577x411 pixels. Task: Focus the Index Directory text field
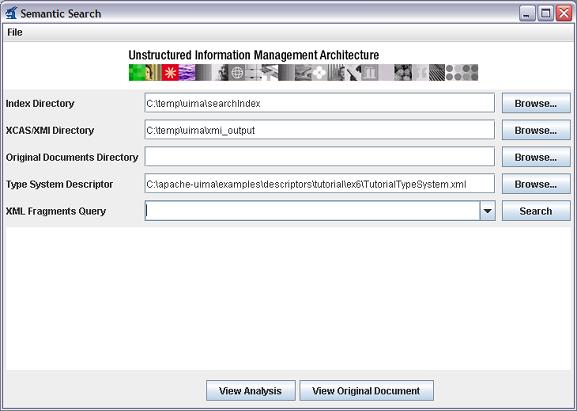(319, 103)
